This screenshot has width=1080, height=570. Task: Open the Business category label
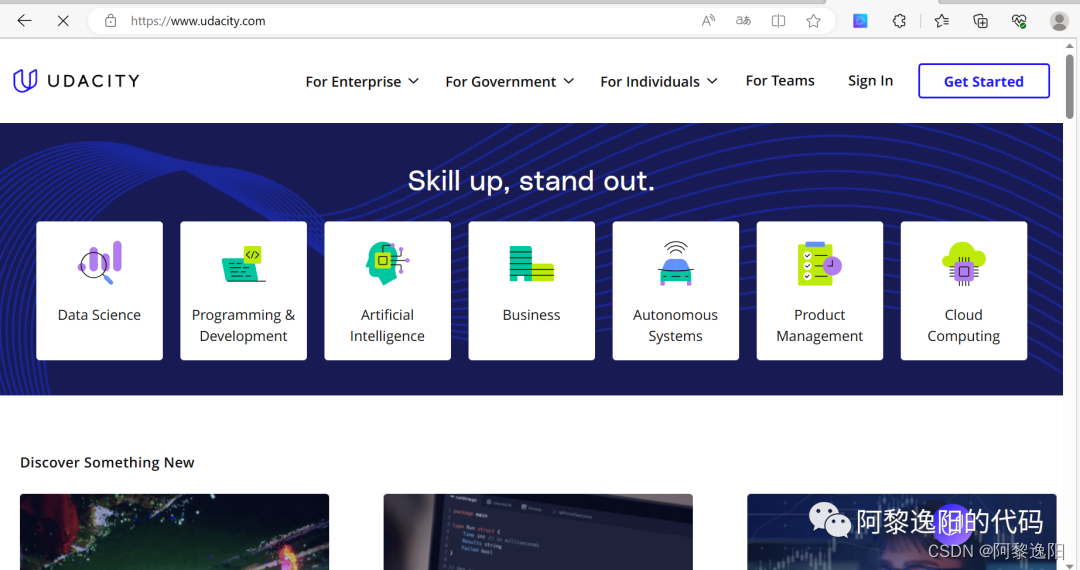pos(531,315)
